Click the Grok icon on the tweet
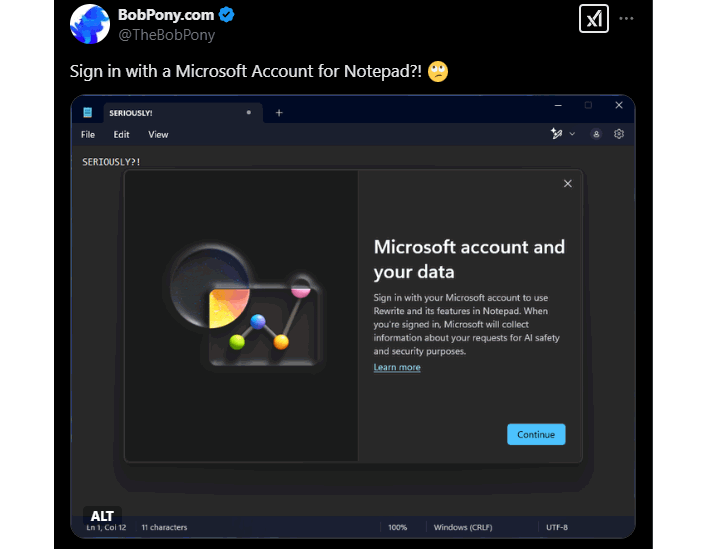Image resolution: width=708 pixels, height=549 pixels. 594,19
